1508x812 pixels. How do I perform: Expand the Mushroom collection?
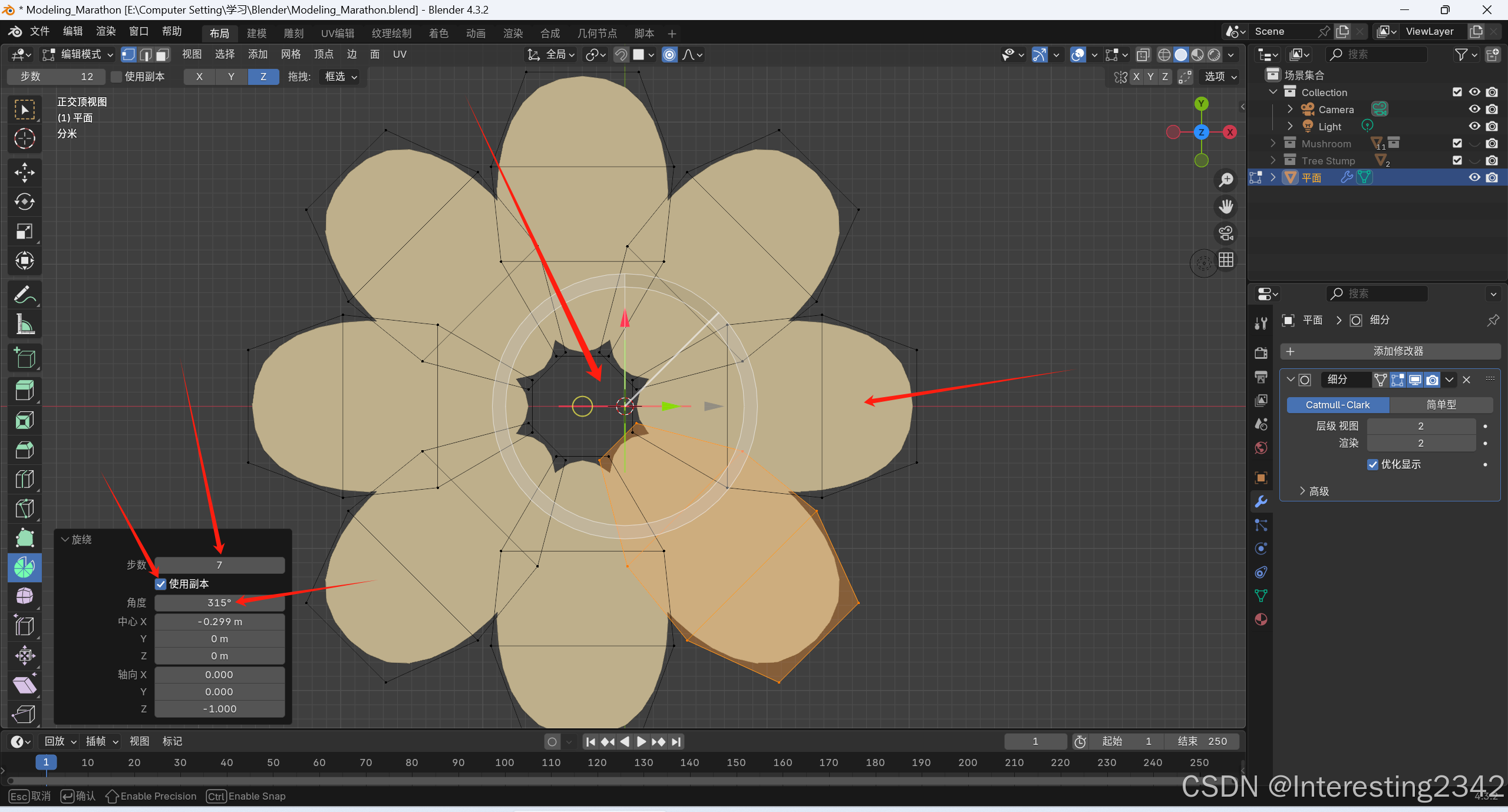tap(1273, 143)
